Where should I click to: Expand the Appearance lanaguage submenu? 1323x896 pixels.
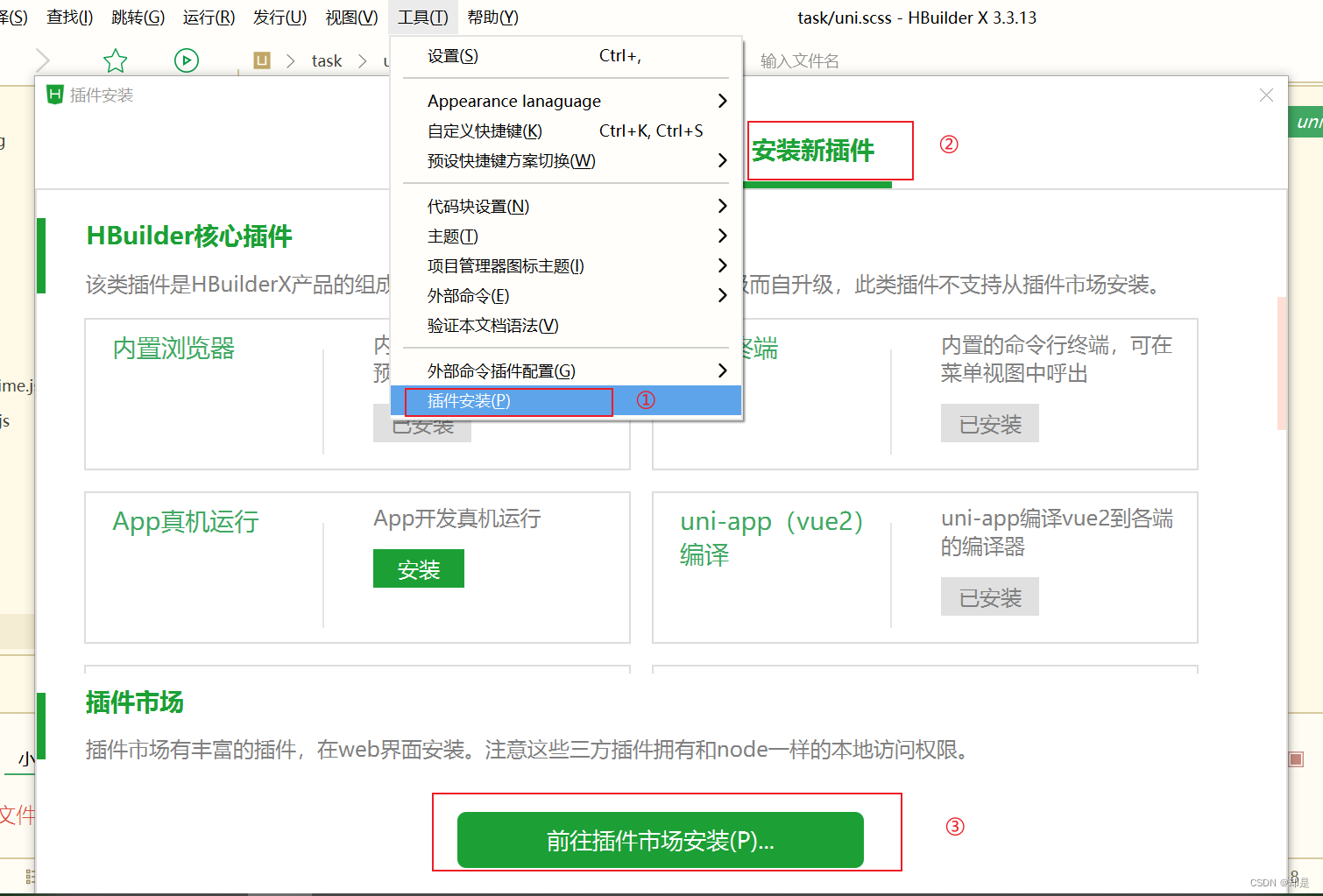[566, 101]
